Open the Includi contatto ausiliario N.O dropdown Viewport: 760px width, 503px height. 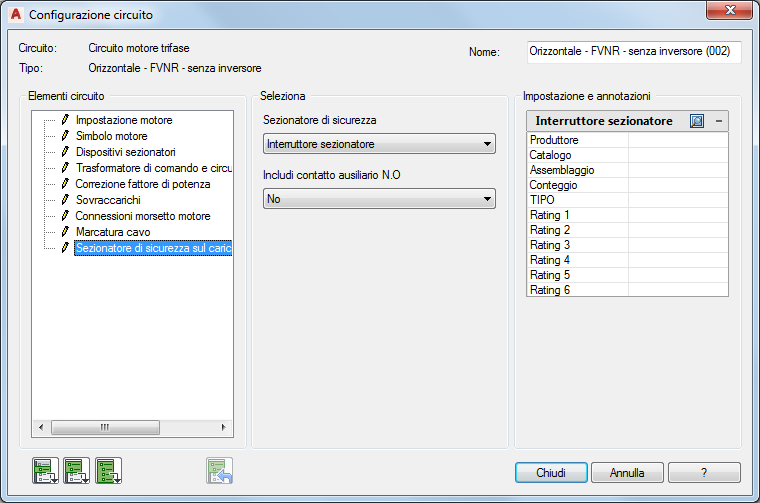coord(379,199)
